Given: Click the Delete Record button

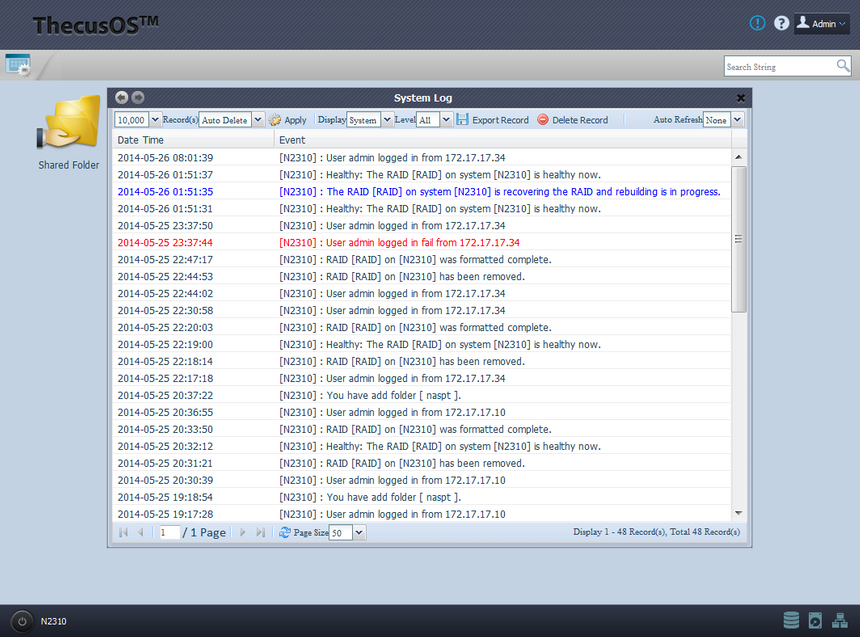Looking at the screenshot, I should click(572, 120).
